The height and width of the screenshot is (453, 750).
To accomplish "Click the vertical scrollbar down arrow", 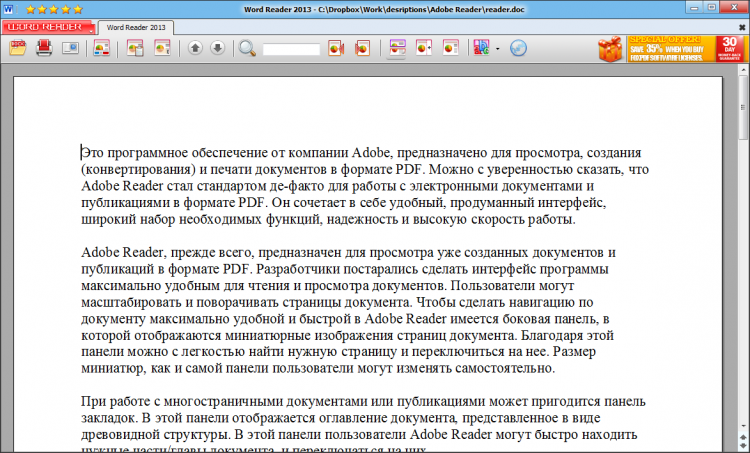I will (744, 426).
